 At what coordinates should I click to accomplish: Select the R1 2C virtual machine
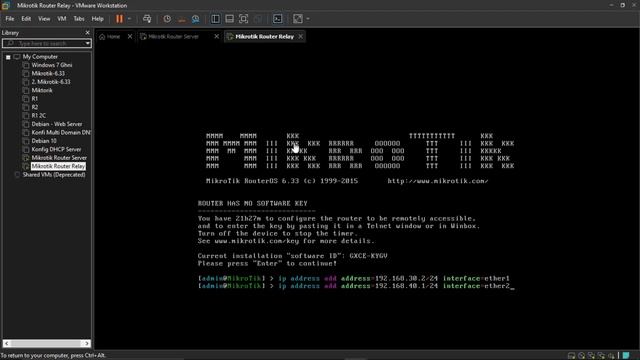point(39,116)
